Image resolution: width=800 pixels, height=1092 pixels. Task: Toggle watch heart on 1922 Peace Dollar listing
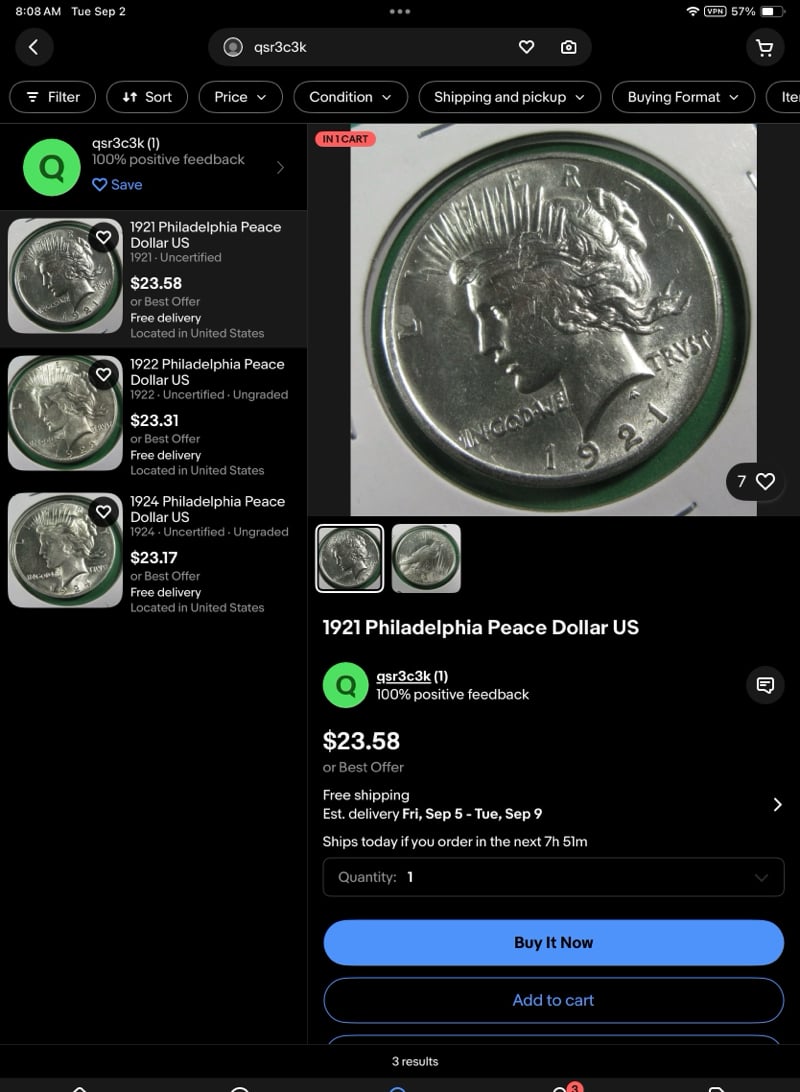click(x=103, y=375)
